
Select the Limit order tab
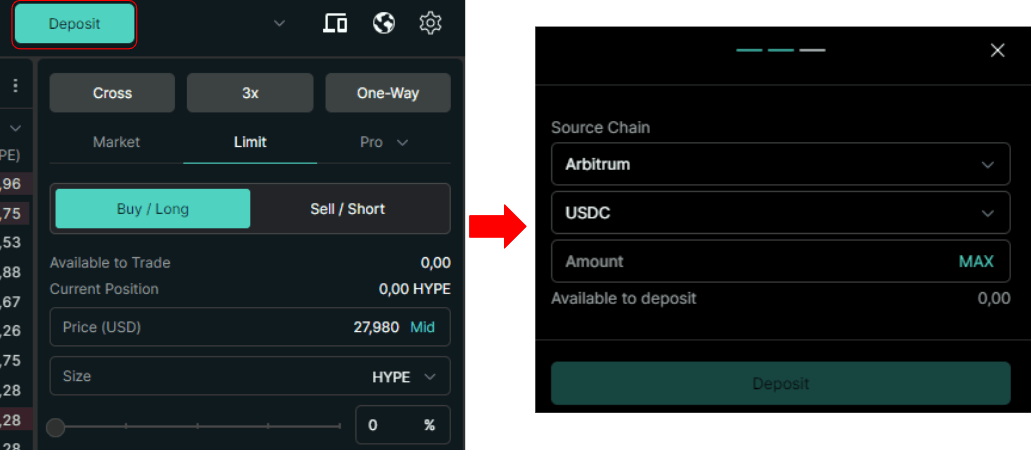click(250, 142)
